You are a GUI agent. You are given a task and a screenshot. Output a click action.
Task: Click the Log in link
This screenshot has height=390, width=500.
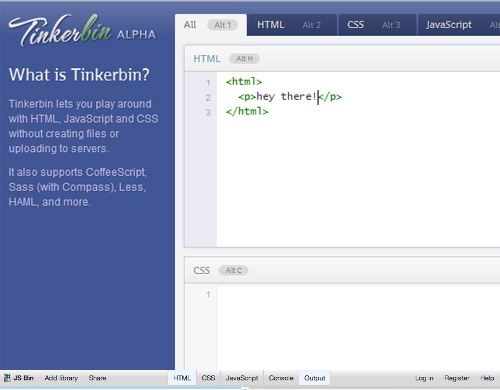(424, 378)
